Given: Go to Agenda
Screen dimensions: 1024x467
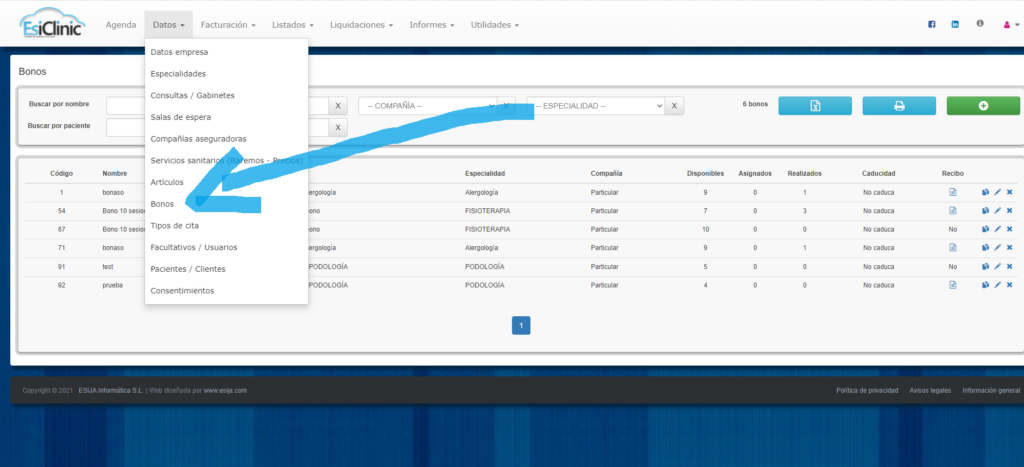Looking at the screenshot, I should tap(121, 25).
